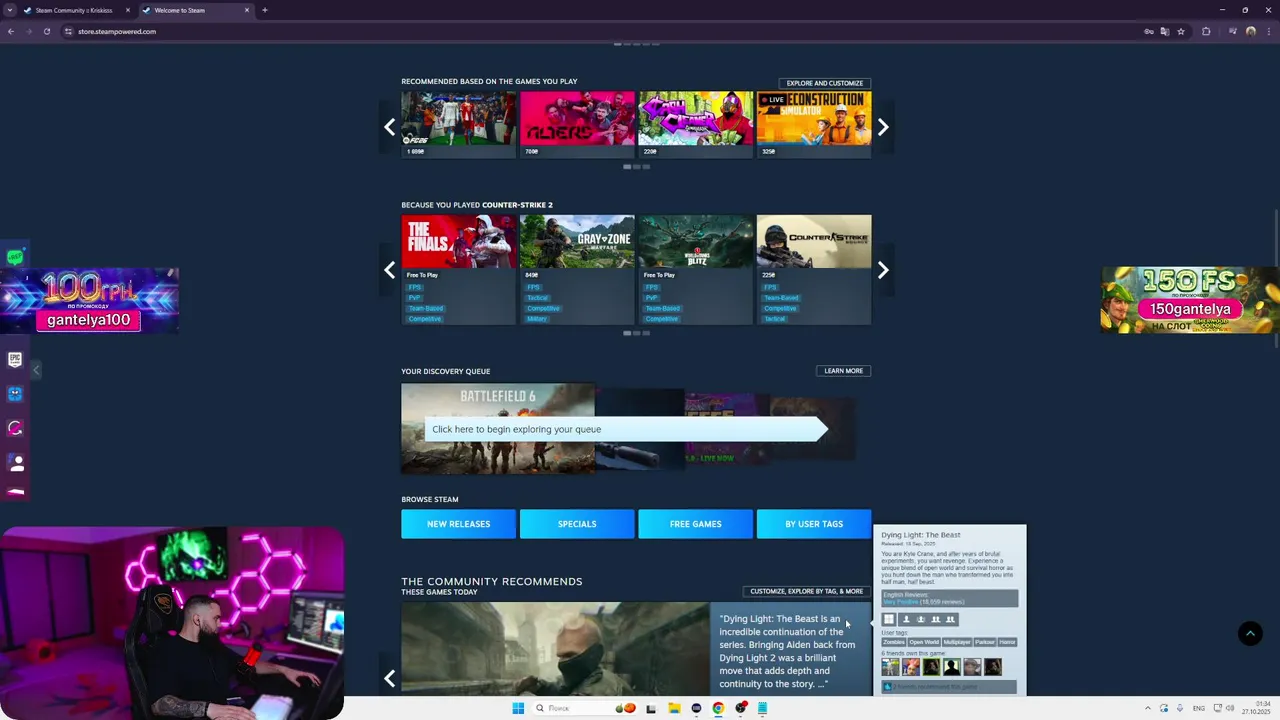Click Explore and Customize button
The width and height of the screenshot is (1280, 720).
coord(825,83)
